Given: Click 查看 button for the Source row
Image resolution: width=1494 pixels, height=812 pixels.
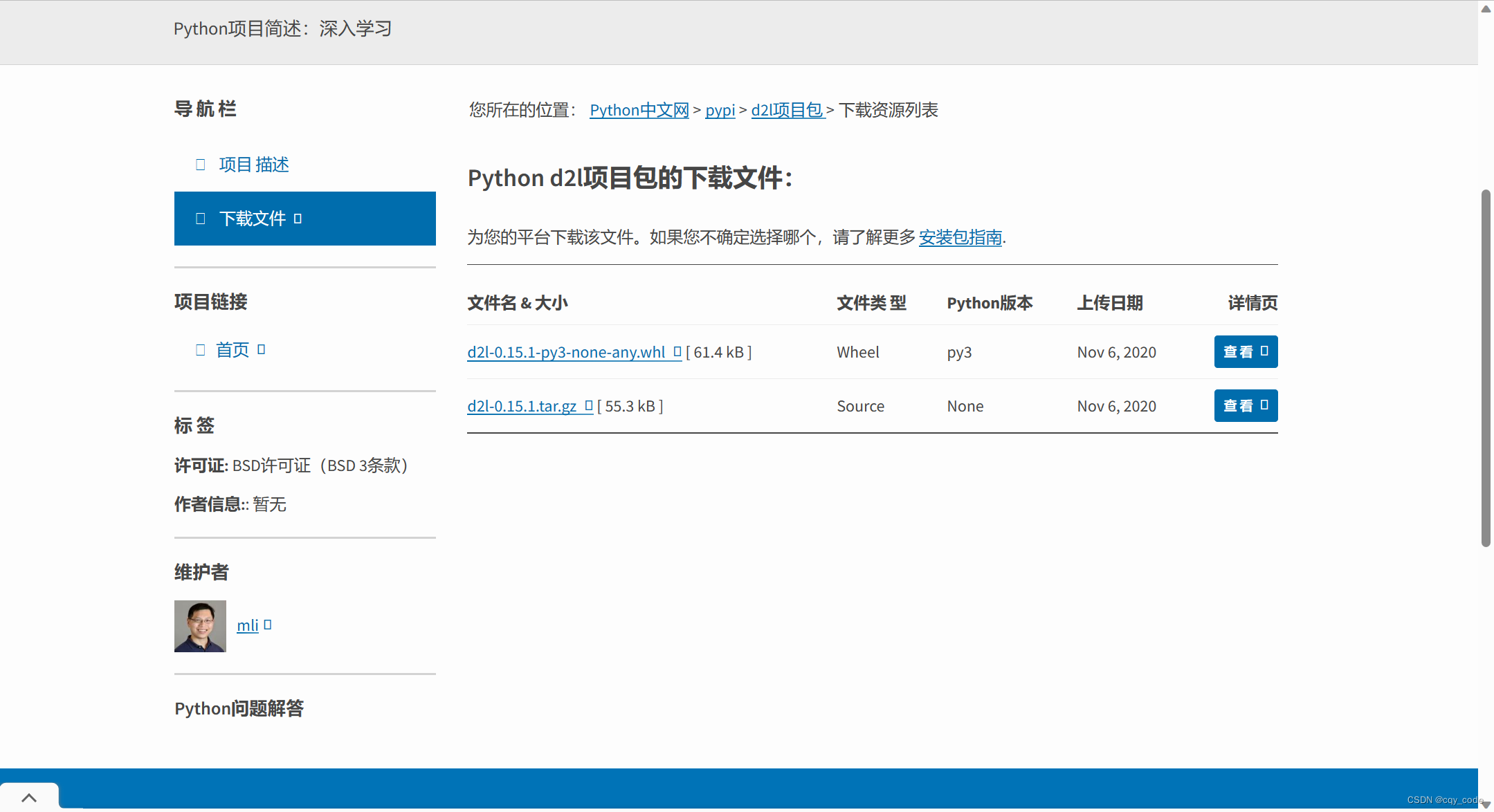Looking at the screenshot, I should [x=1246, y=405].
